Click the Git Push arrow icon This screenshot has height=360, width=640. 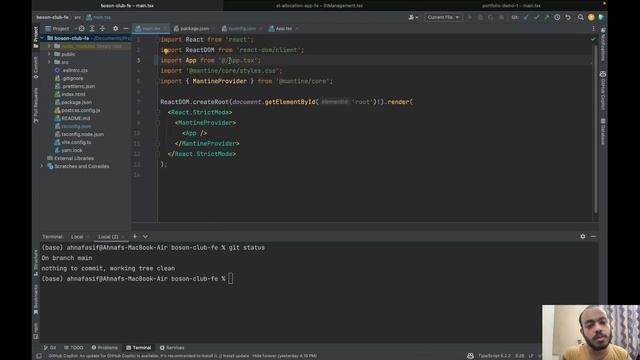tap(547, 17)
